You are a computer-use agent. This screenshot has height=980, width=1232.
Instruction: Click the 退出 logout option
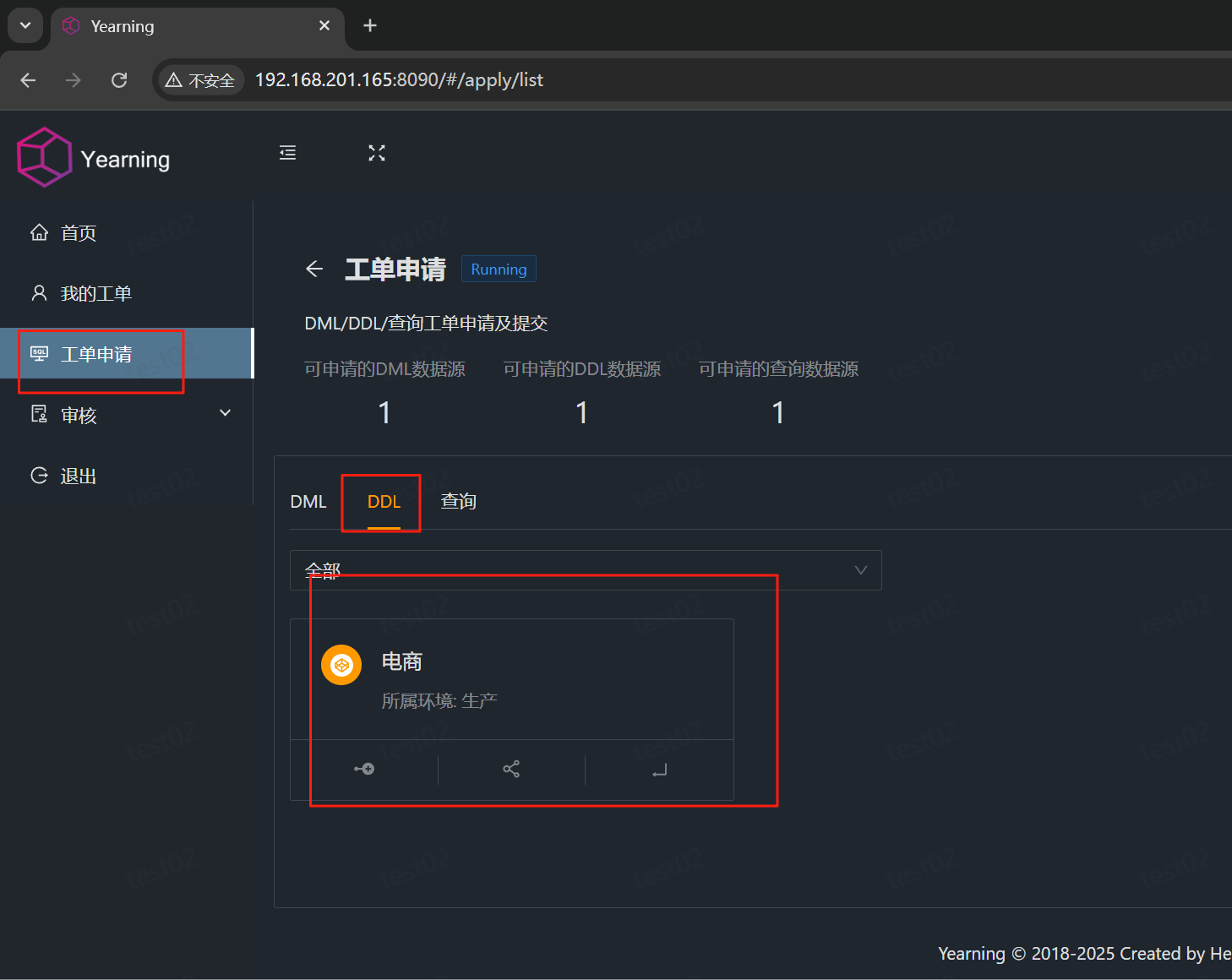78,476
